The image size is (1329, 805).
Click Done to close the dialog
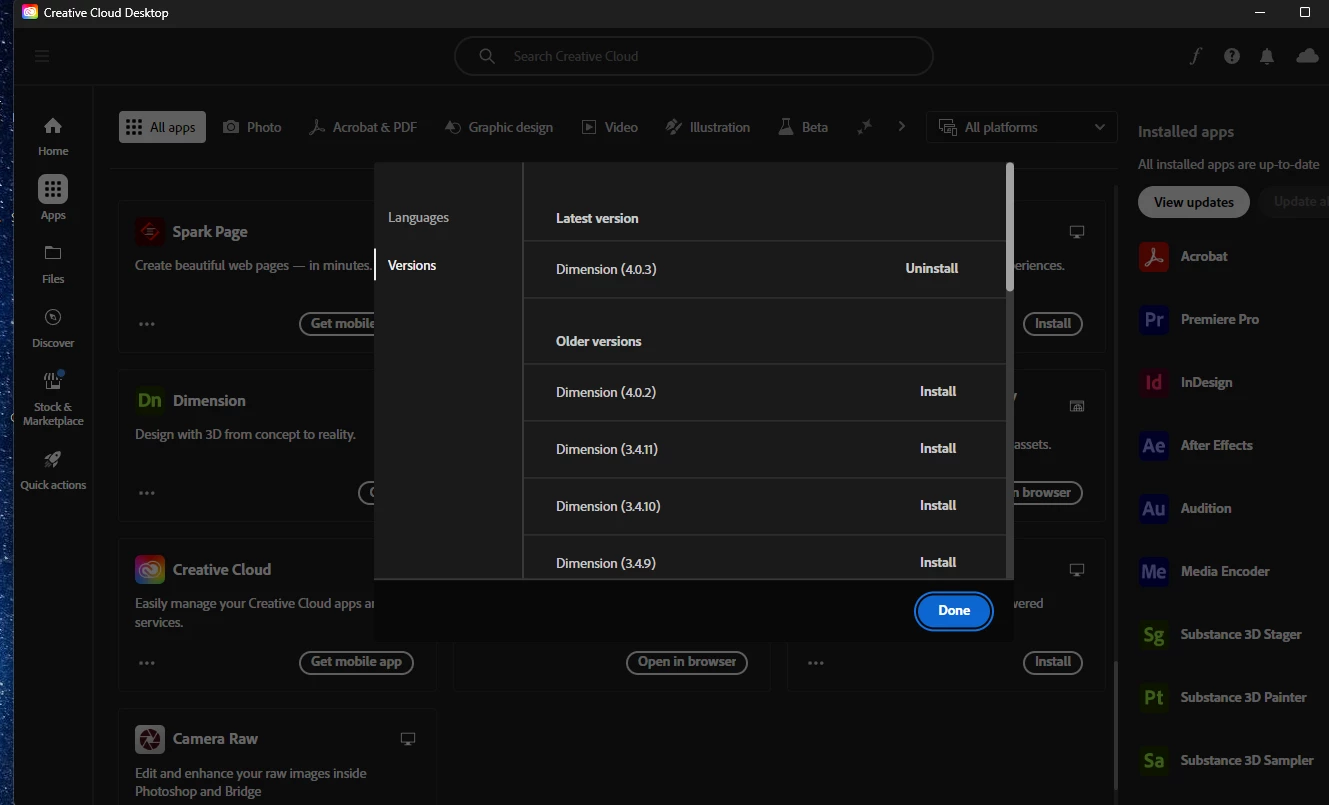click(954, 610)
